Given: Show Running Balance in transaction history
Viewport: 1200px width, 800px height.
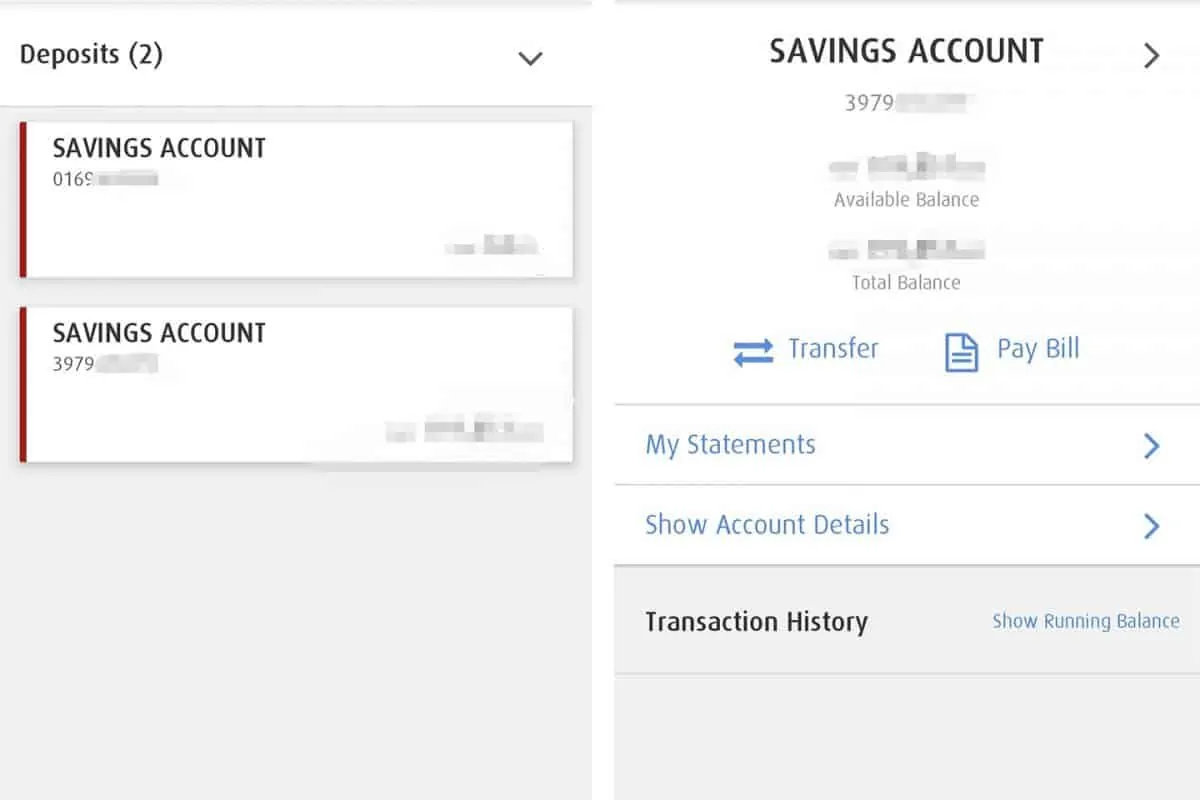Looking at the screenshot, I should pos(1085,621).
